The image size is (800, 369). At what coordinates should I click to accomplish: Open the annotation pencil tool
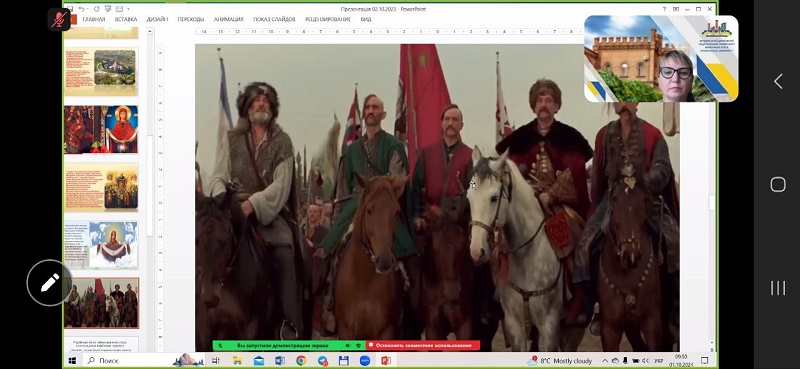[50, 282]
